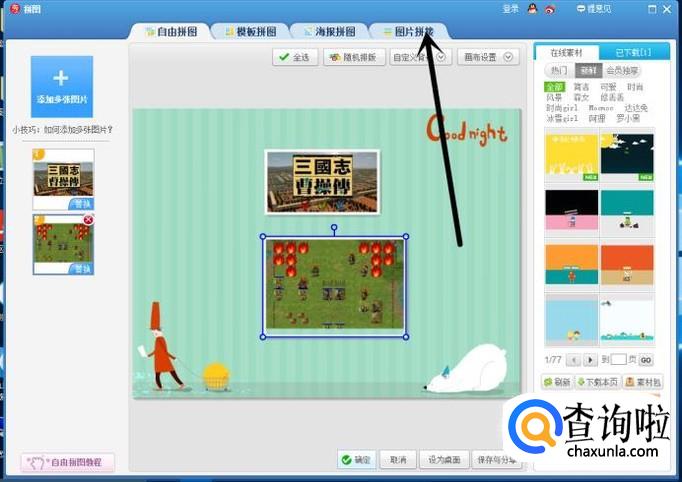Go to next materials page arrow
Viewport: 682px width, 482px height.
click(590, 360)
